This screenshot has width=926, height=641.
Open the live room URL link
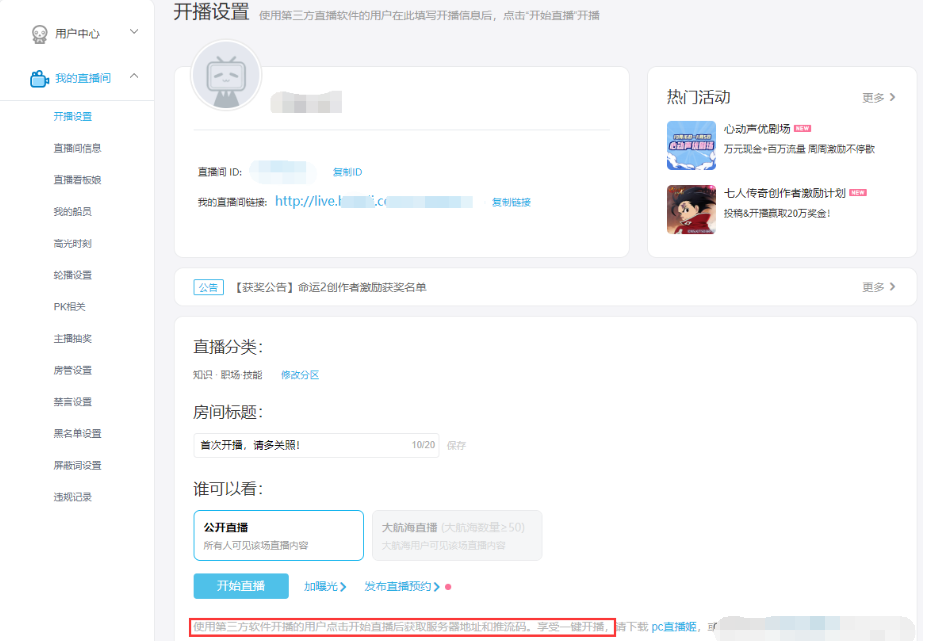coord(373,201)
